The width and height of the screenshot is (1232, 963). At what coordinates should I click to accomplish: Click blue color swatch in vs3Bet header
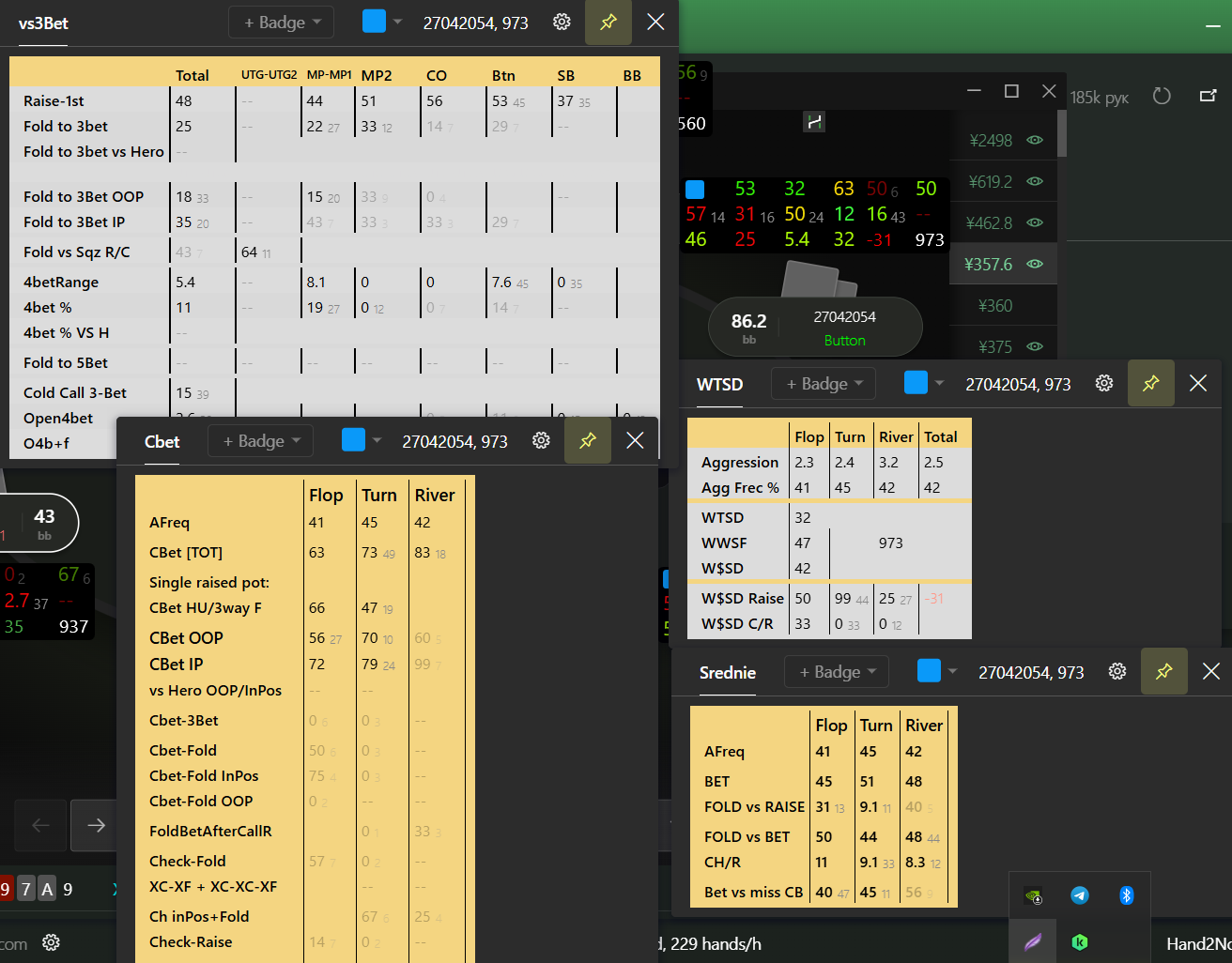pos(374,21)
